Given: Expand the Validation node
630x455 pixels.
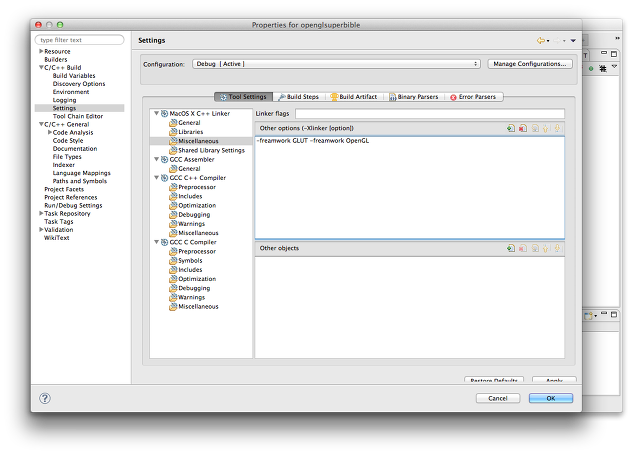Looking at the screenshot, I should pyautogui.click(x=41, y=230).
